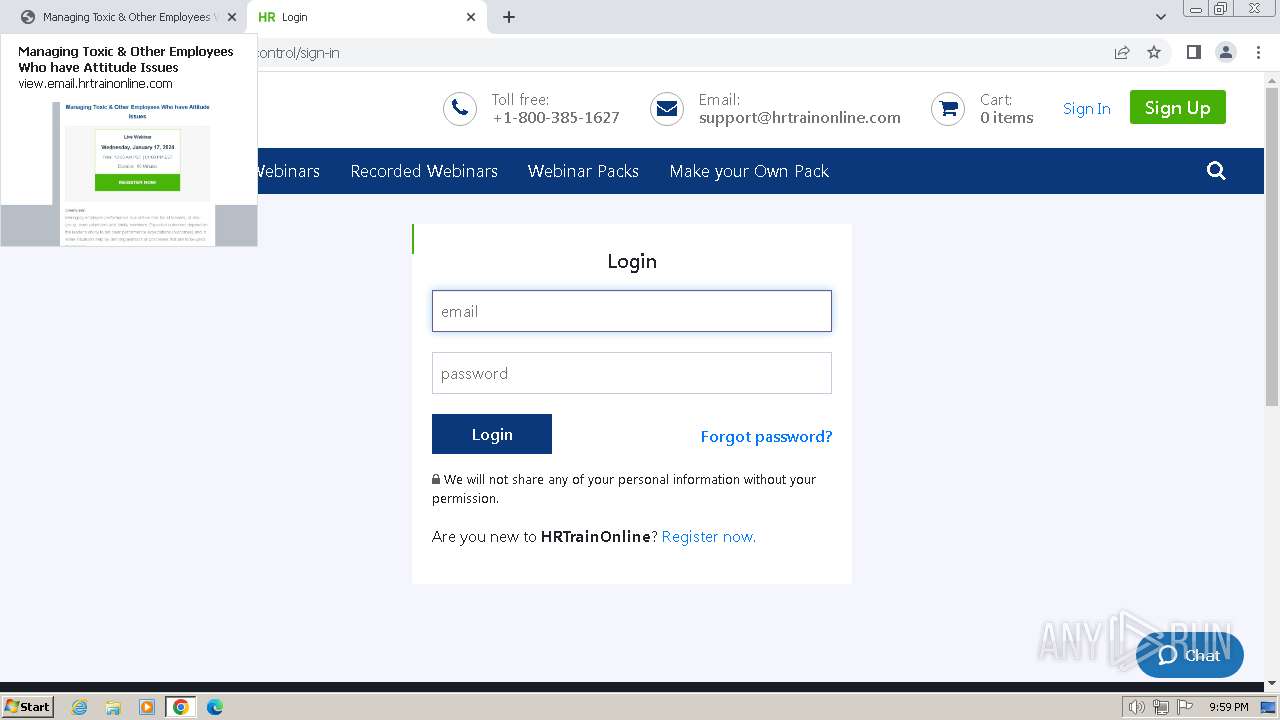Screen dimensions: 1280x720
Task: Click the Webinars nav item
Action: (x=288, y=171)
